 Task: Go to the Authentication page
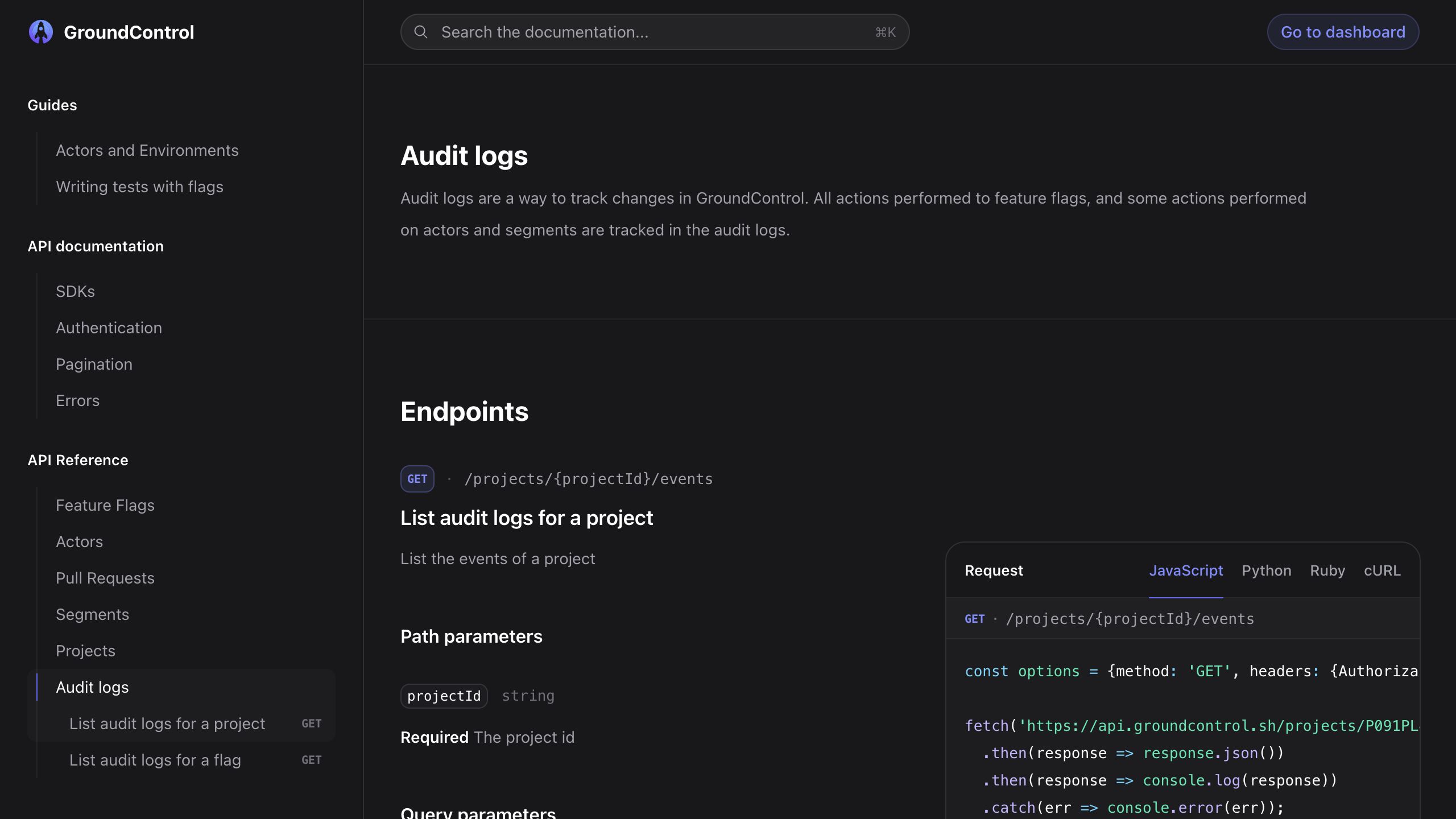click(109, 328)
